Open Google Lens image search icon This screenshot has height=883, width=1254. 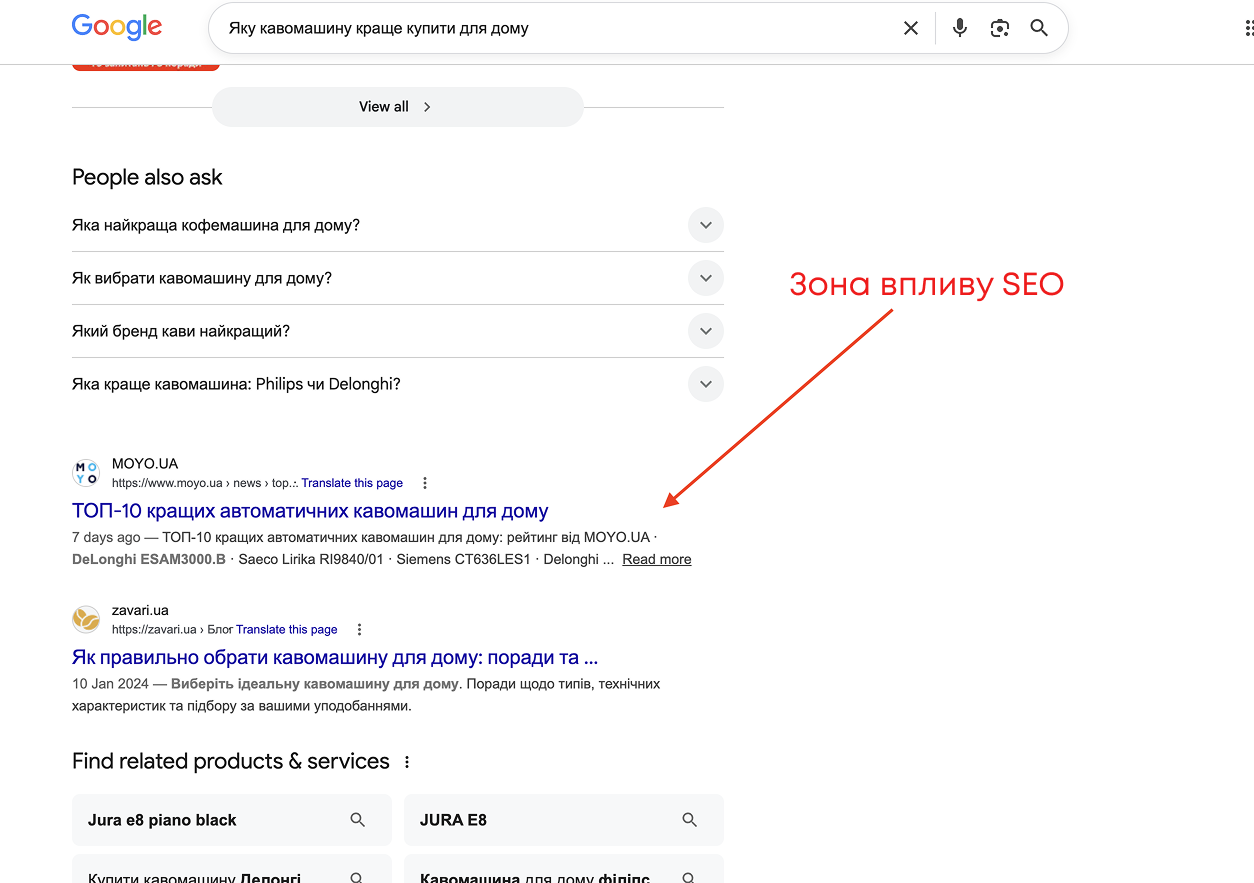[1000, 28]
